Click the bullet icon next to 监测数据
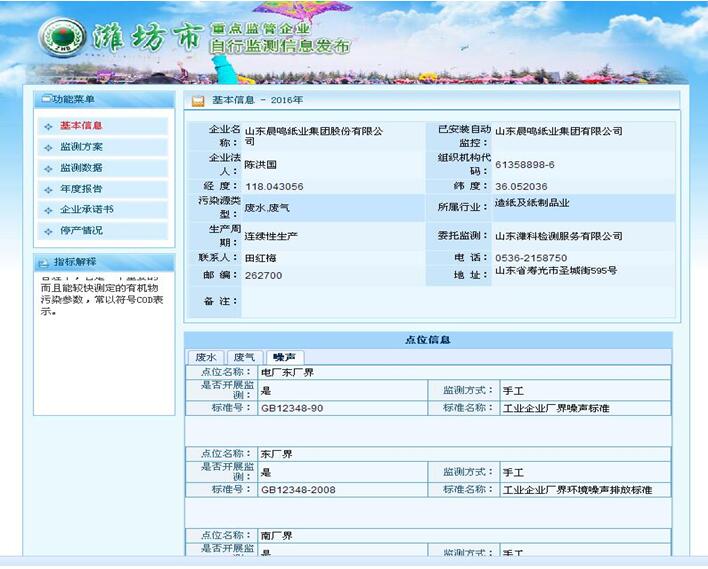 coord(48,168)
